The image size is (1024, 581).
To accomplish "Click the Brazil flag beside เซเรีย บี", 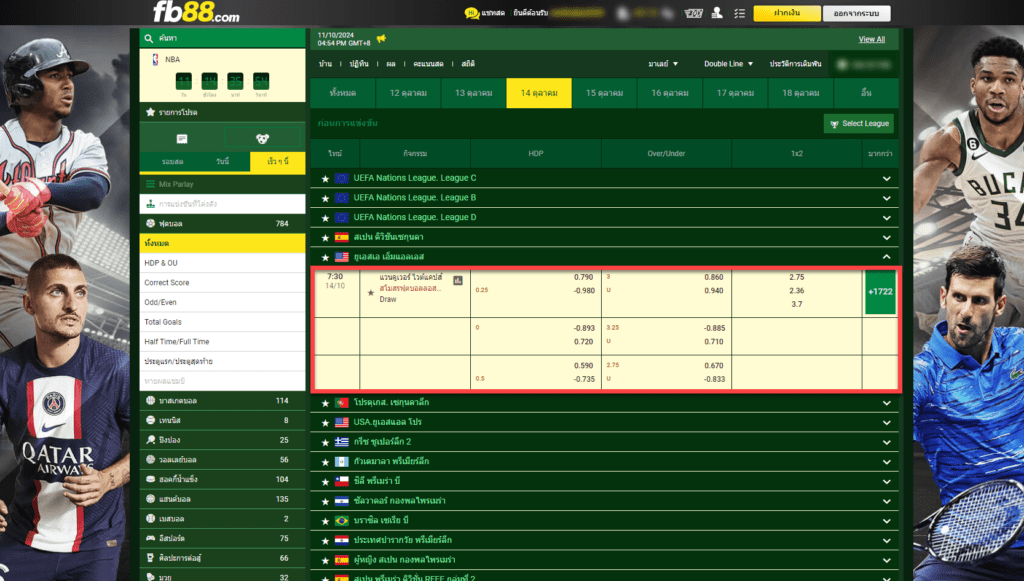I will 342,520.
